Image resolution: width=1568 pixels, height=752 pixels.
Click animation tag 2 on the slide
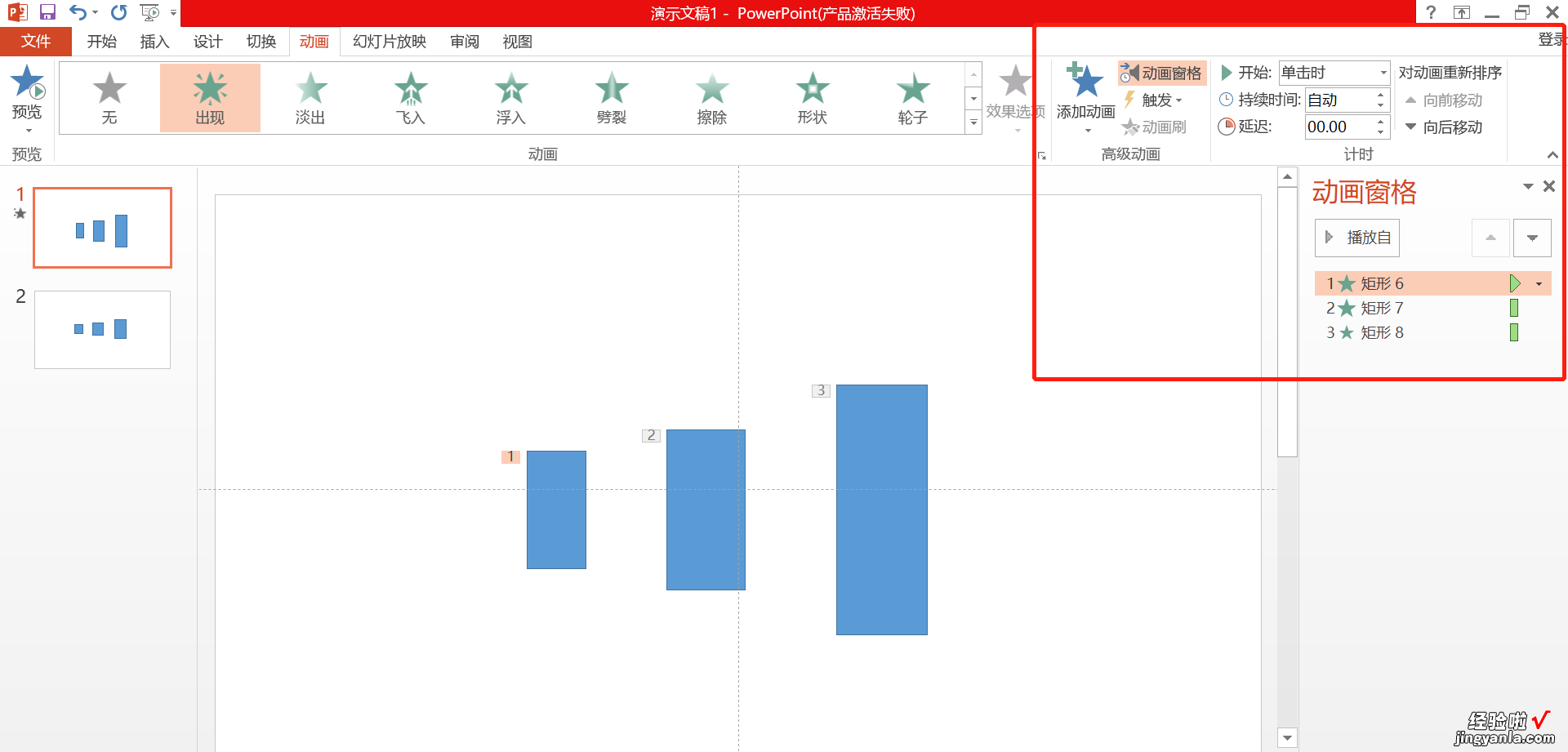pos(651,435)
